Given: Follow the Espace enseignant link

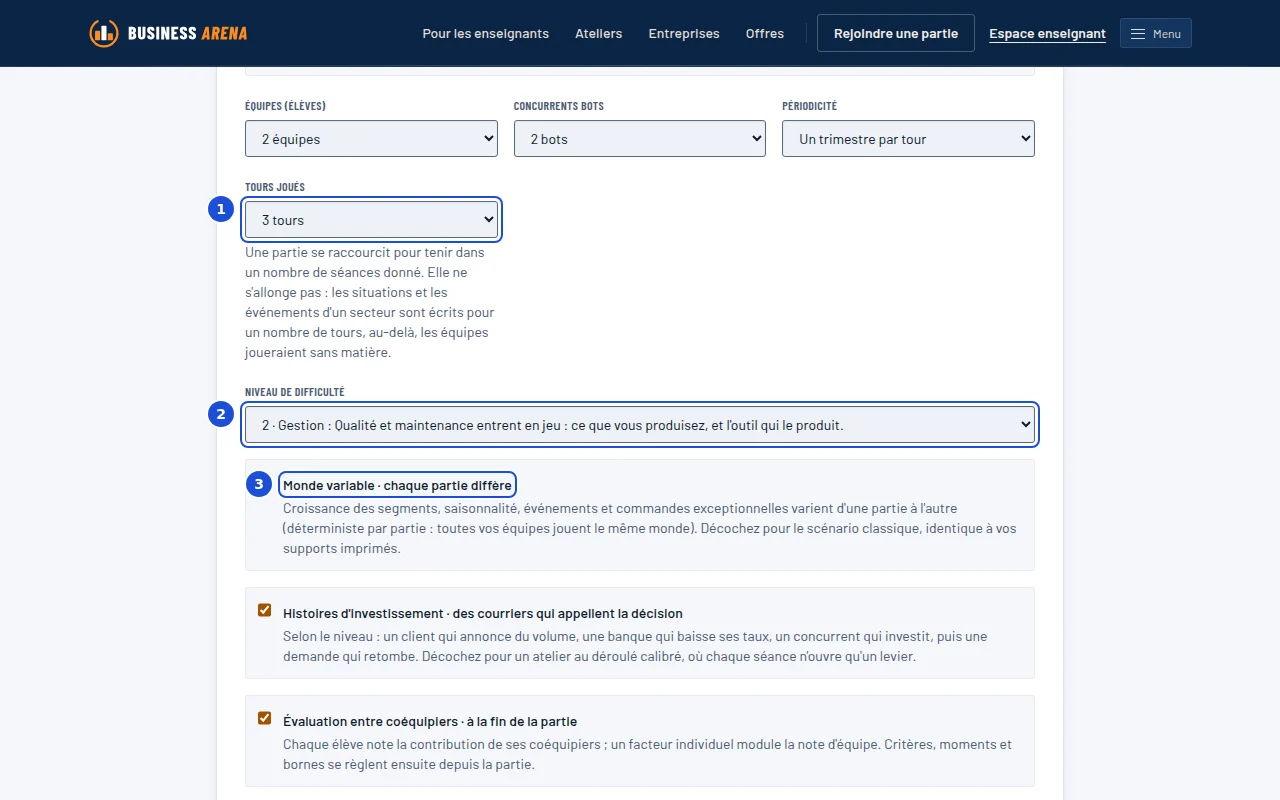Looking at the screenshot, I should 1047,34.
